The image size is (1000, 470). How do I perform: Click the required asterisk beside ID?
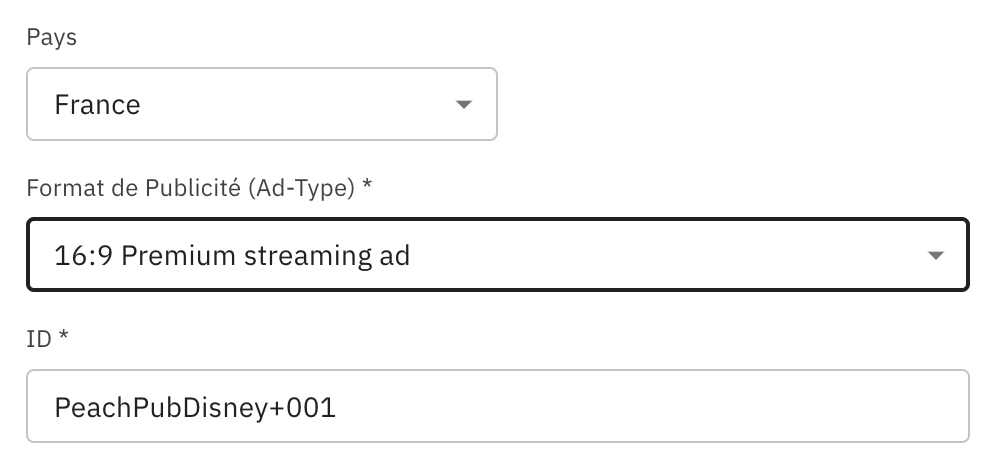tap(64, 338)
